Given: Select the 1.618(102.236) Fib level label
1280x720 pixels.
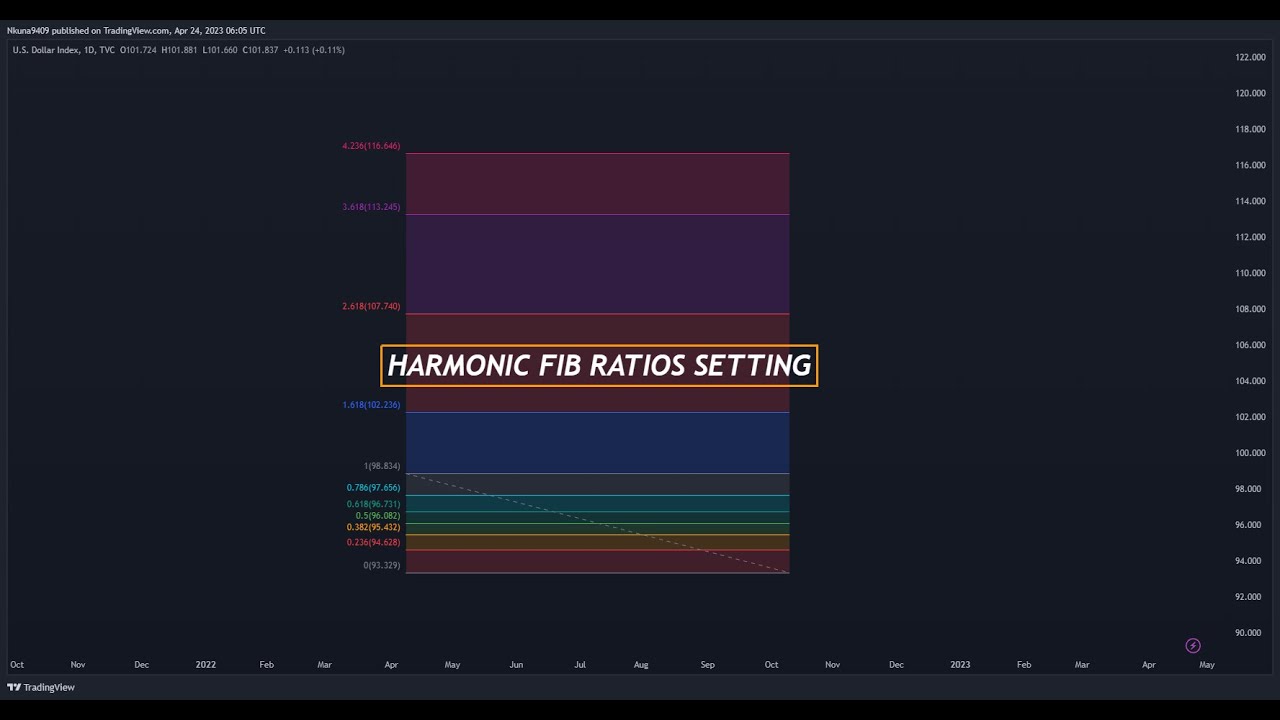Looking at the screenshot, I should pos(371,405).
